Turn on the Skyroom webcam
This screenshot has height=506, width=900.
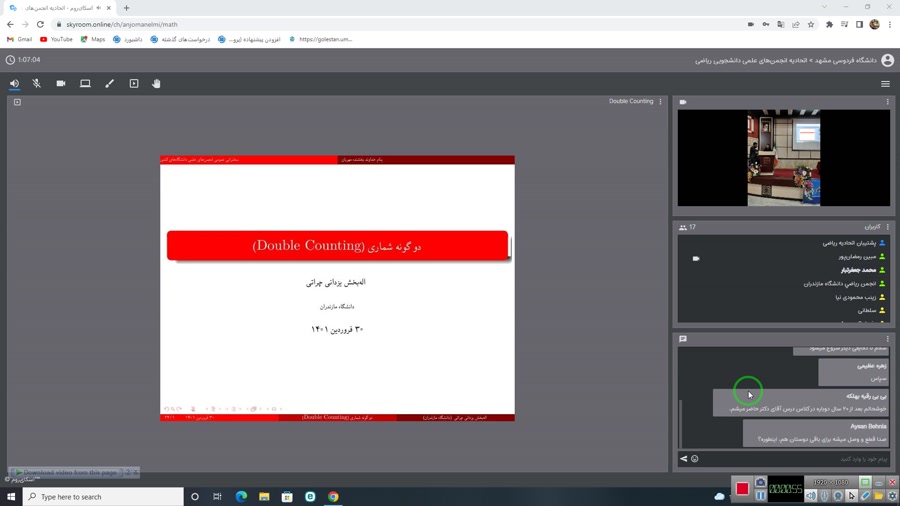click(x=61, y=84)
